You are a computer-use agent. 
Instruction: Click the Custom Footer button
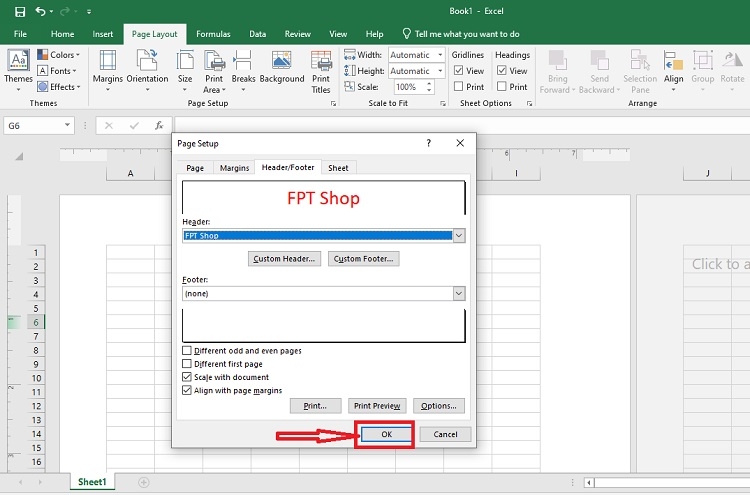click(x=364, y=259)
